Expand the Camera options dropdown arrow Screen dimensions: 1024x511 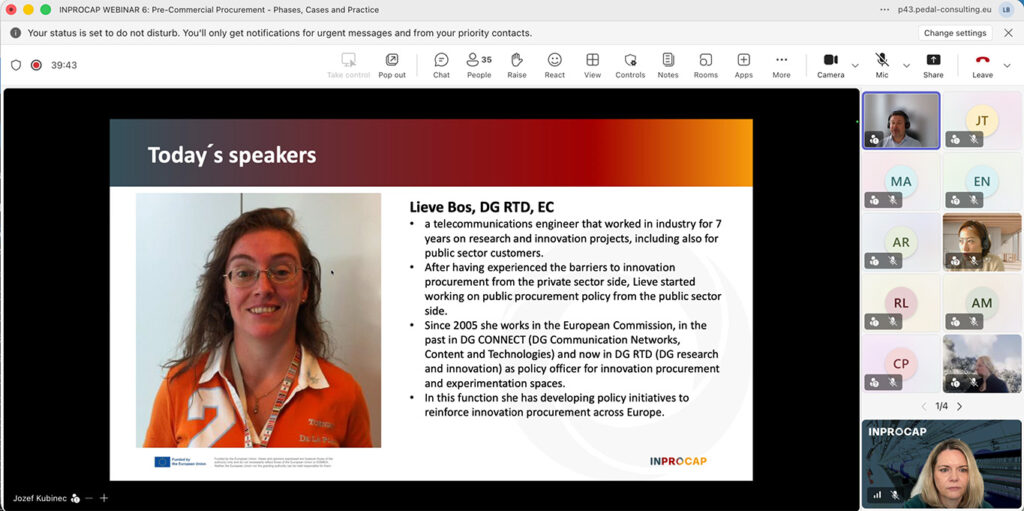click(x=855, y=66)
